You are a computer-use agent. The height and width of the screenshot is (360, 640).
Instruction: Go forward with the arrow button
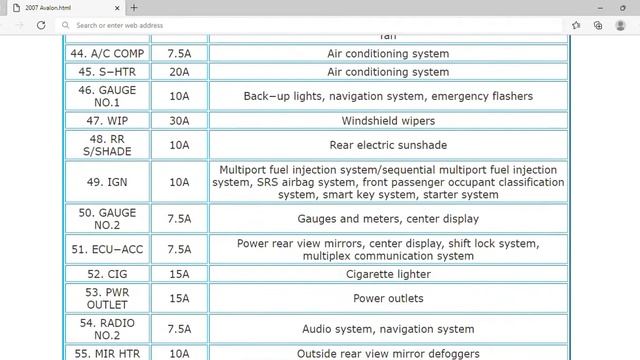[x=20, y=25]
